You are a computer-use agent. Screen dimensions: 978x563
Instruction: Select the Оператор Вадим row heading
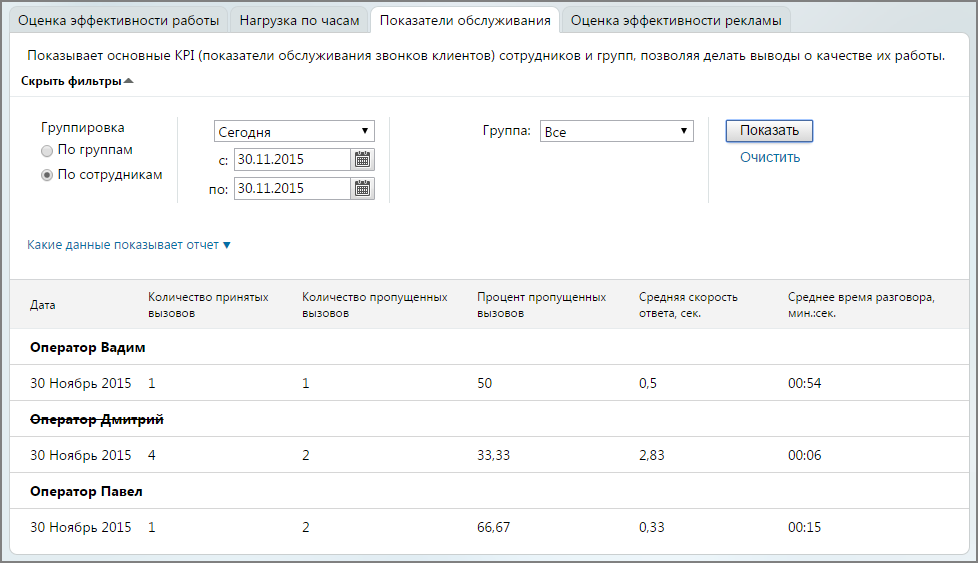coord(88,347)
